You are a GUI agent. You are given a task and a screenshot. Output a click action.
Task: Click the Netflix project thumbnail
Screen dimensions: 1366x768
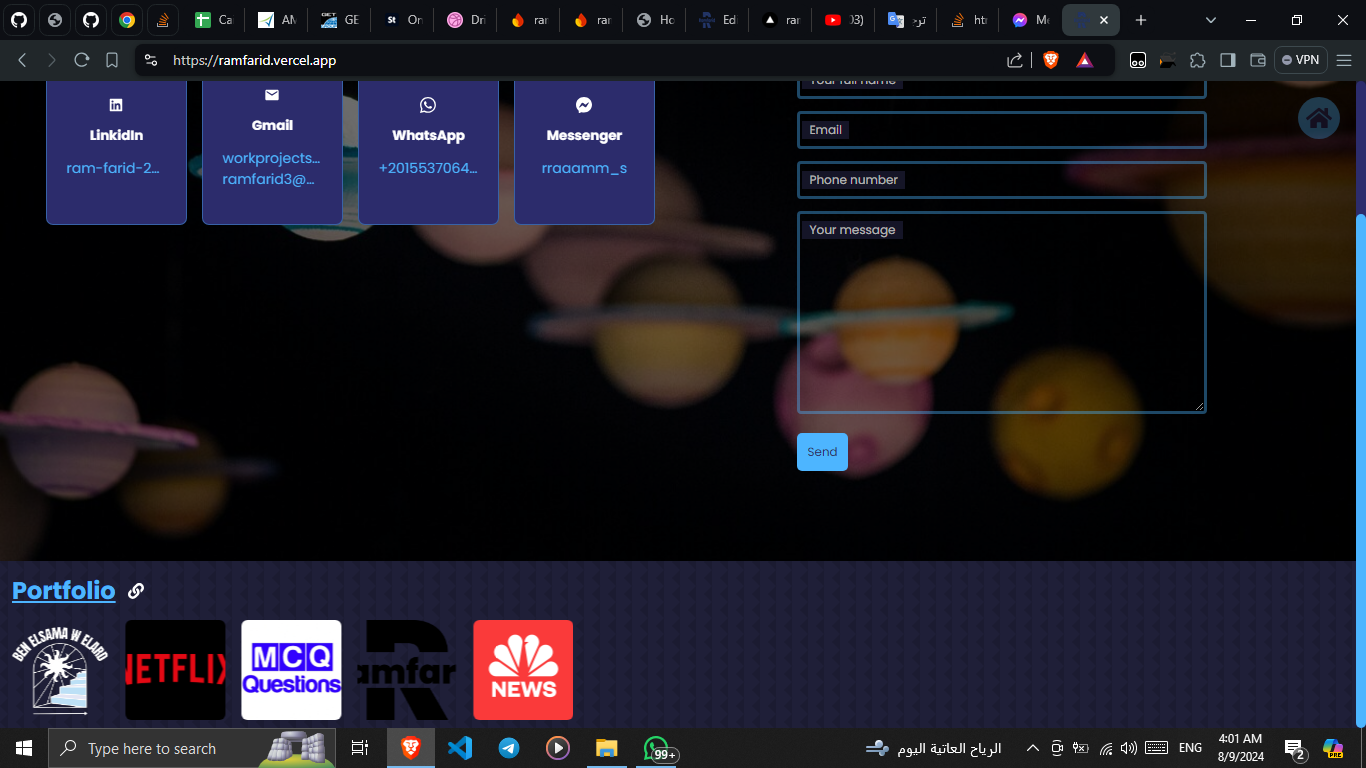coord(175,670)
